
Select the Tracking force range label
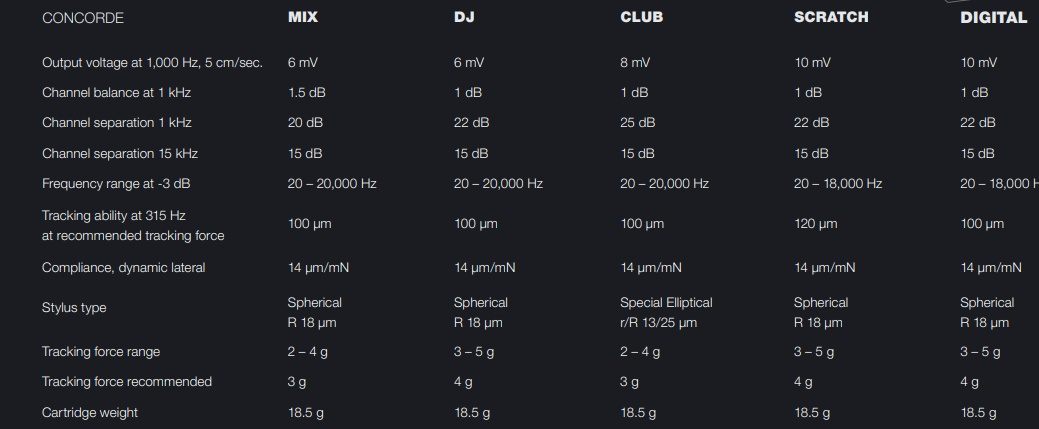pos(101,351)
